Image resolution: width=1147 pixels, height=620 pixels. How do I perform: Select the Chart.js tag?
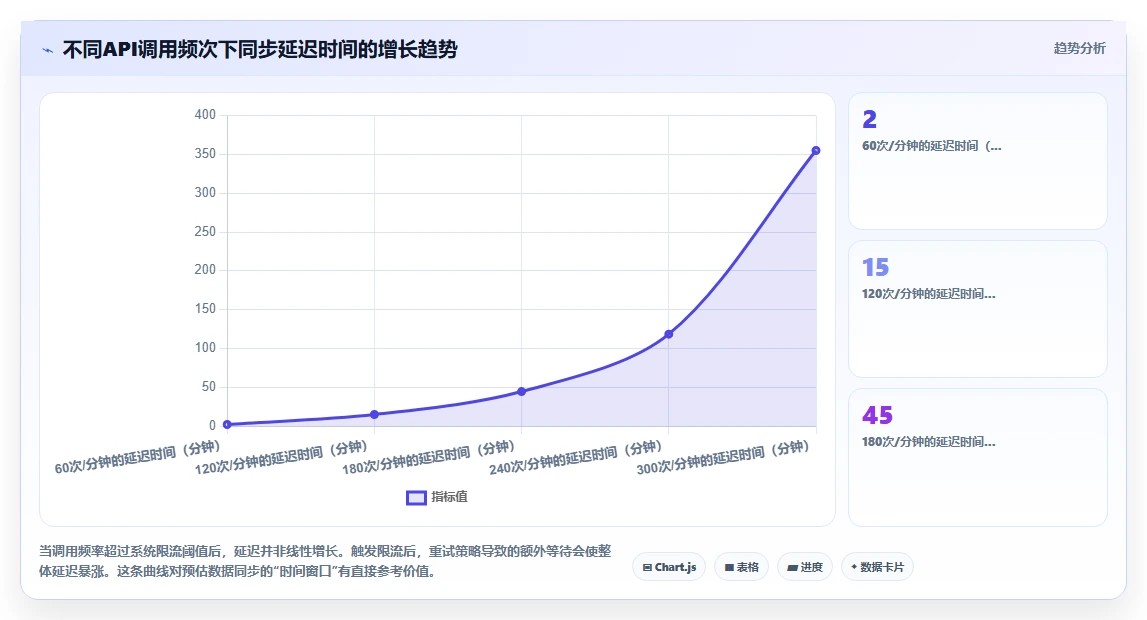pos(669,567)
